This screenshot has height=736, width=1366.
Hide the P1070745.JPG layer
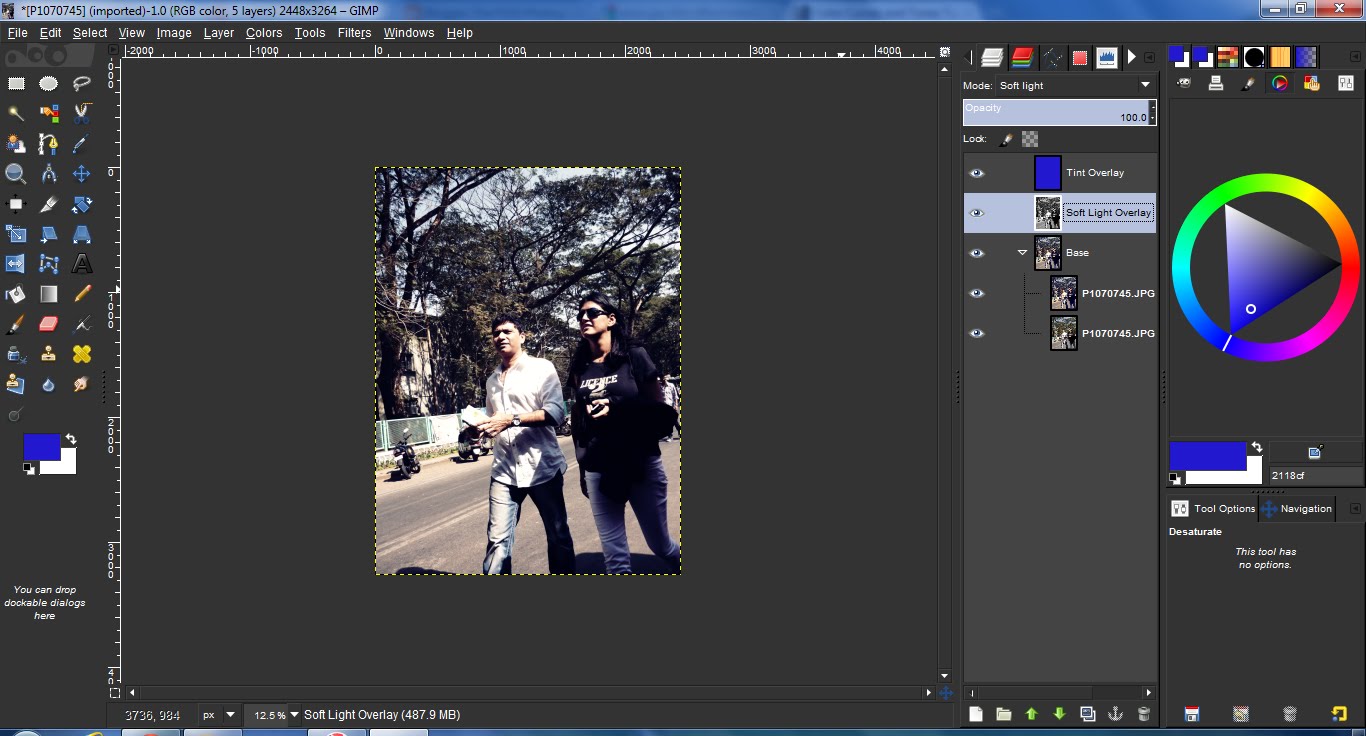(x=976, y=293)
